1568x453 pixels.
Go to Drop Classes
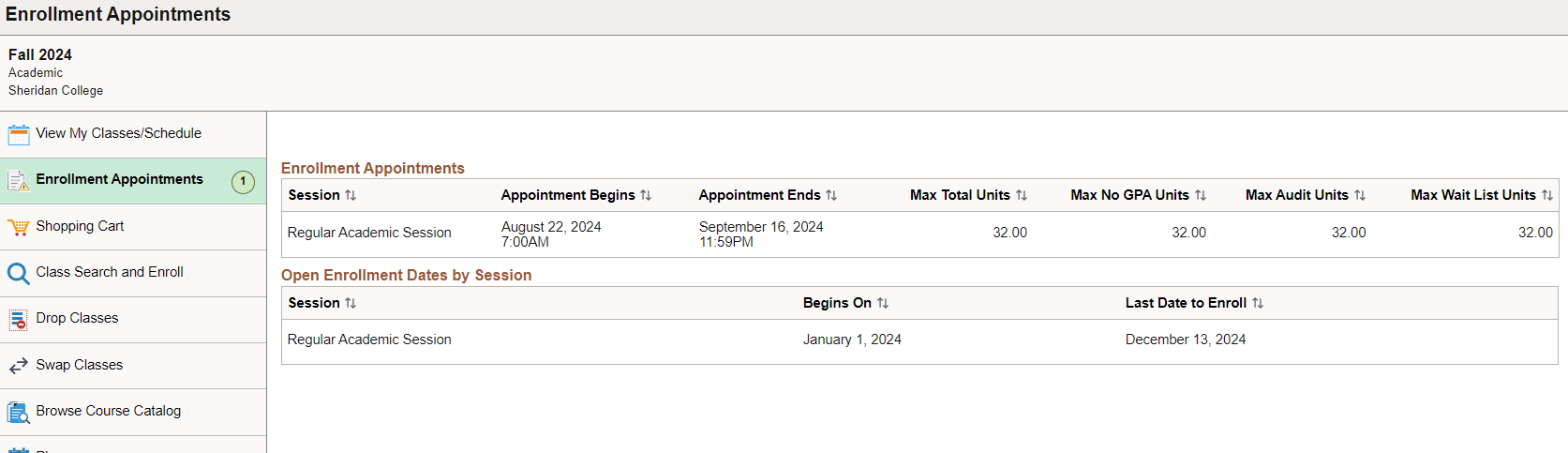(77, 318)
